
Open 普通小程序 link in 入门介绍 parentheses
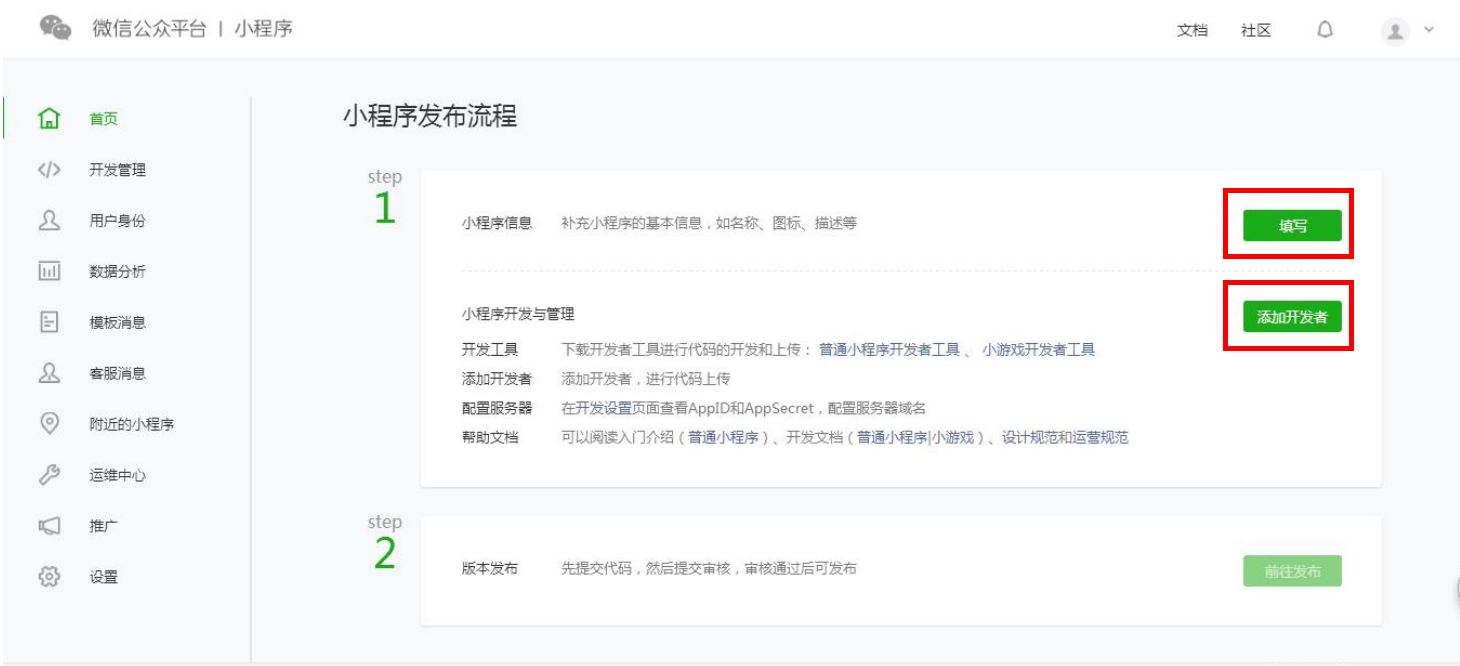click(723, 438)
